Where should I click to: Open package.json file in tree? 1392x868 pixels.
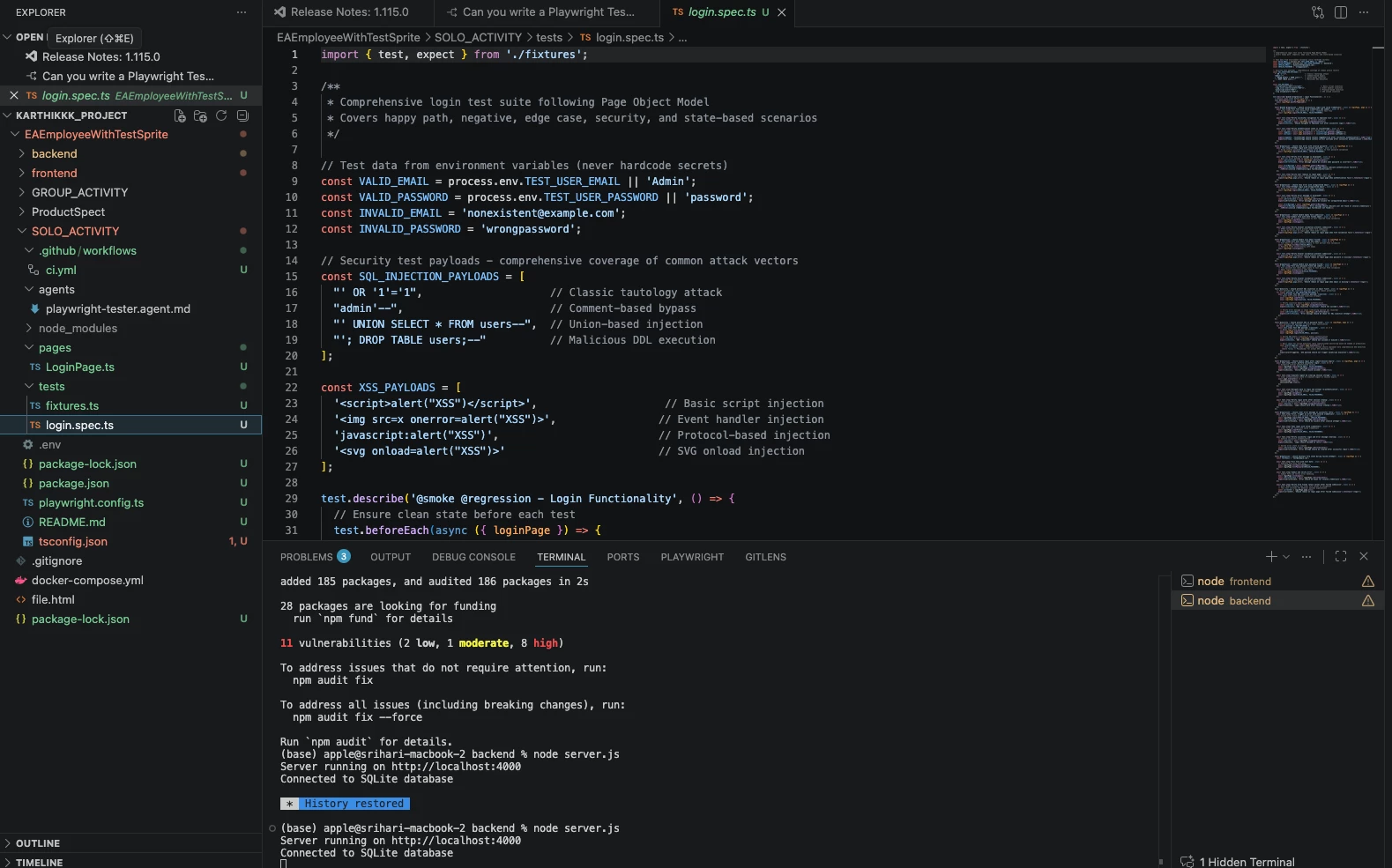click(x=73, y=484)
